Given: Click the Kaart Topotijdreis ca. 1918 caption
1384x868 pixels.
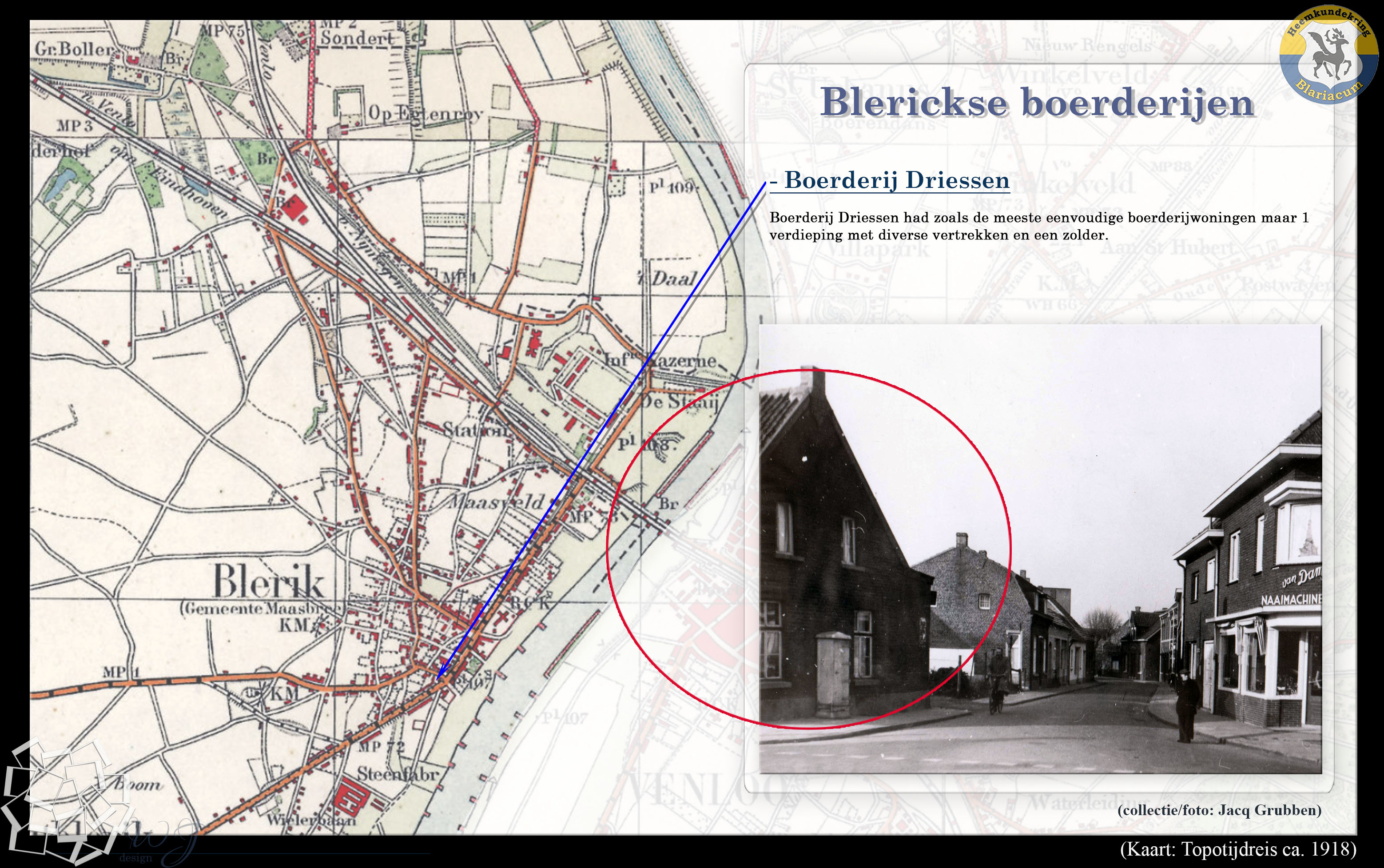Looking at the screenshot, I should coord(1237,848).
